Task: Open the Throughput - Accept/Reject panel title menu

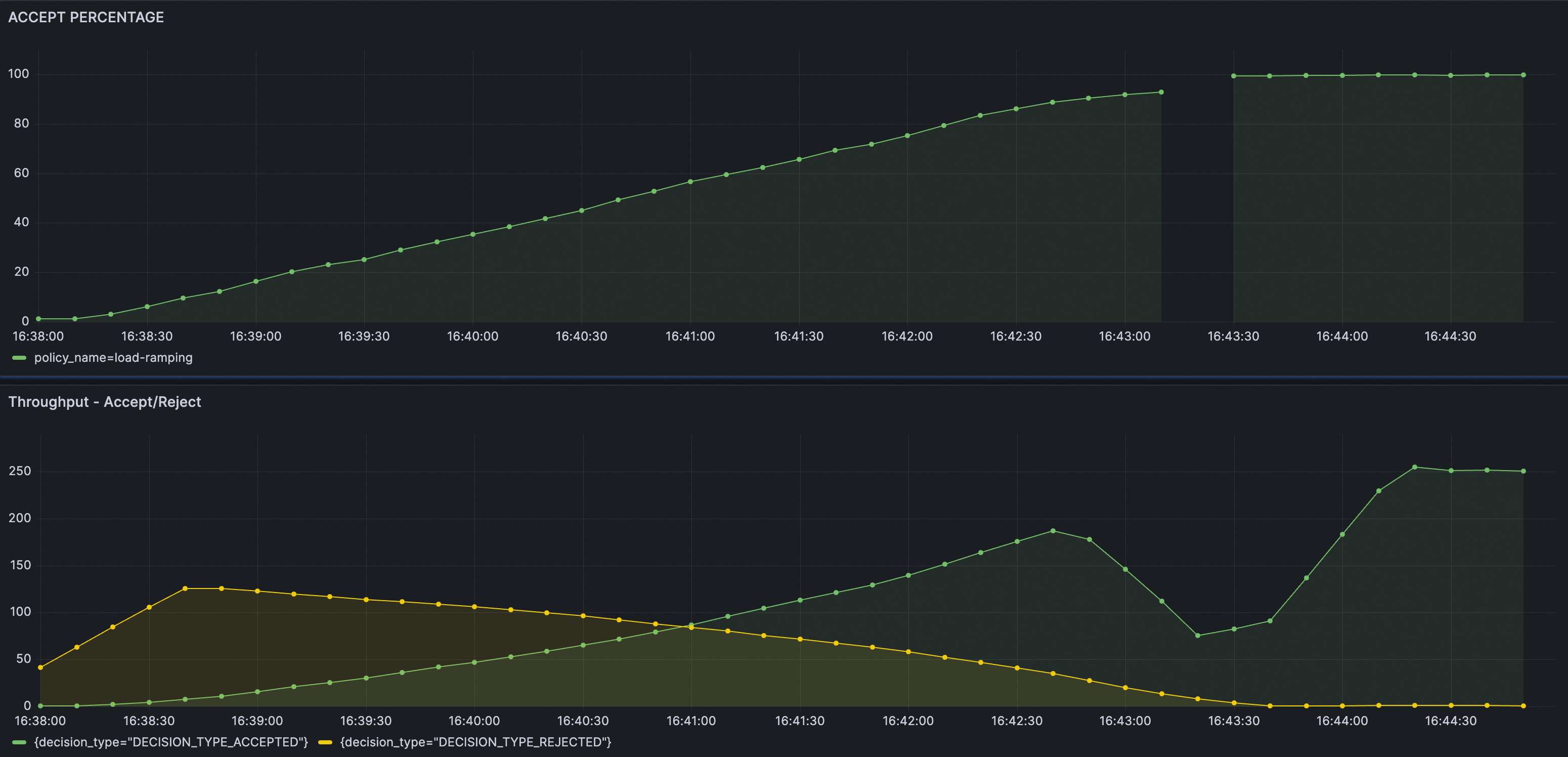Action: [104, 402]
